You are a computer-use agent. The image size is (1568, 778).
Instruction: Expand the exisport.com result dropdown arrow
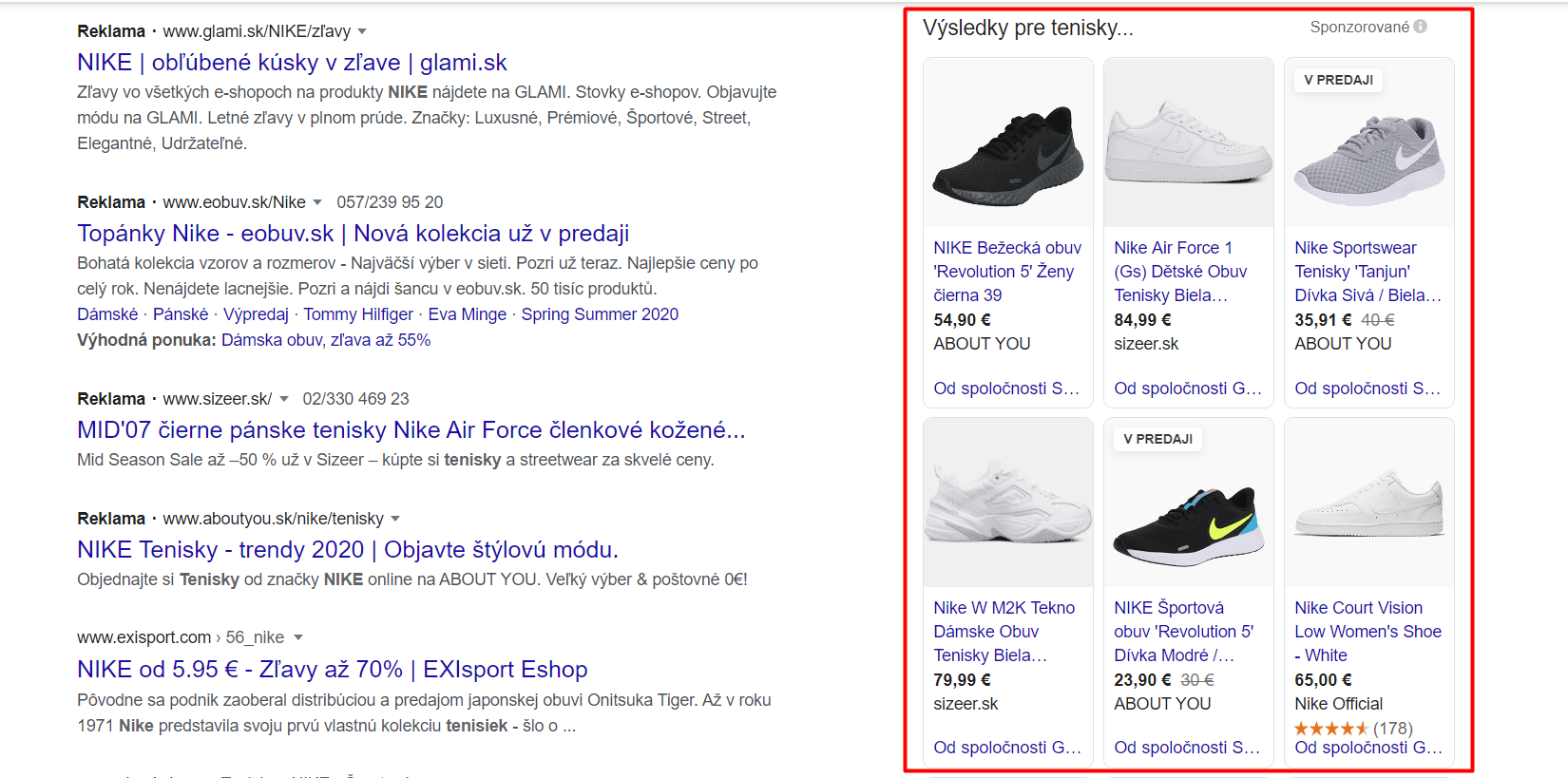[298, 637]
